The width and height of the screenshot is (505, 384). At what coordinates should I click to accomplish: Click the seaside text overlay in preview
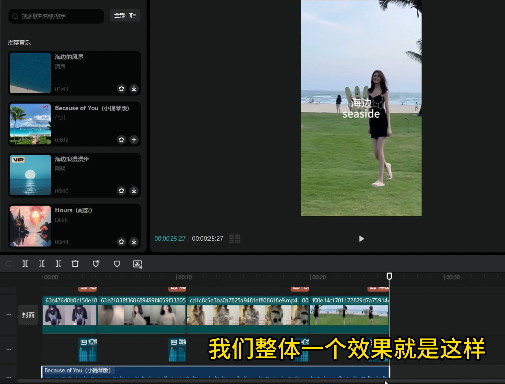[x=361, y=114]
